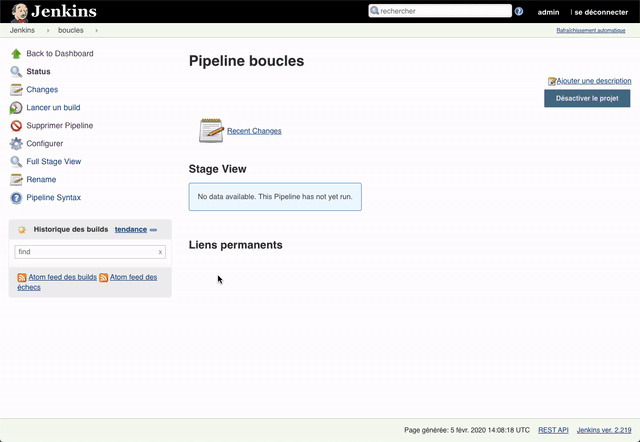Open the Ajouter une description link

pos(594,81)
